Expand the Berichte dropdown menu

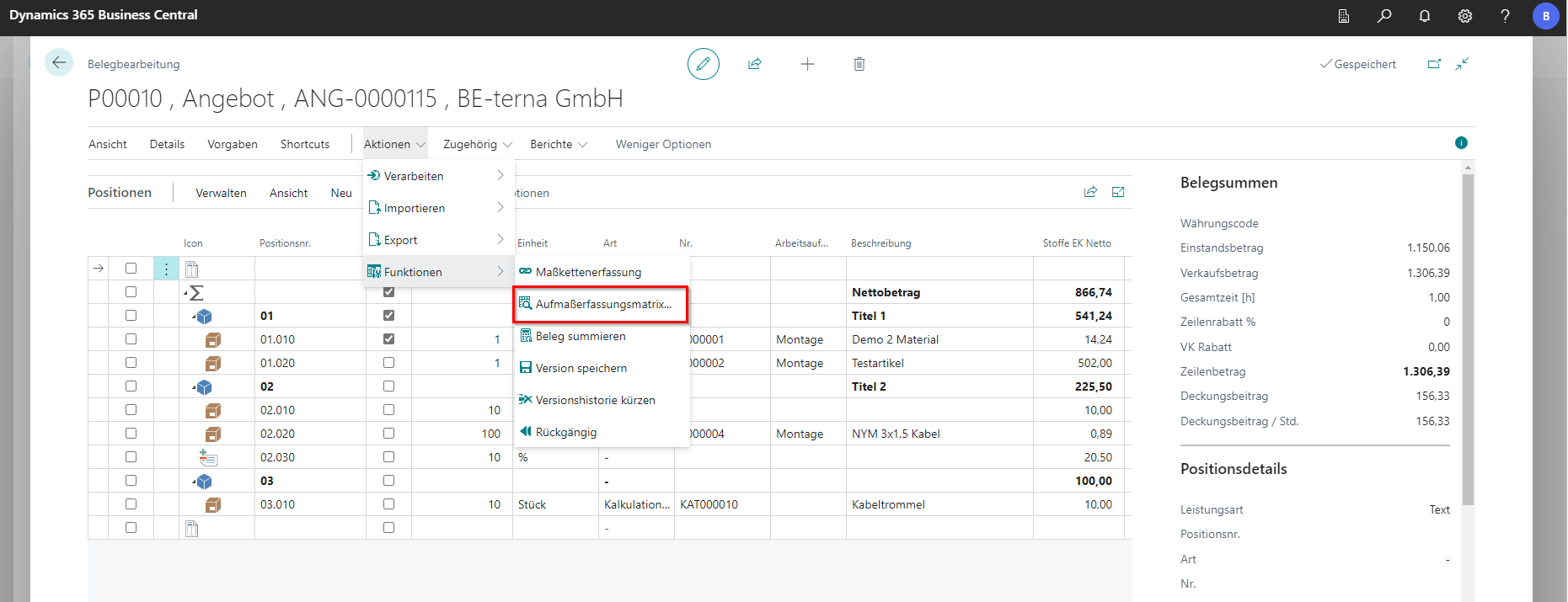[x=559, y=145]
